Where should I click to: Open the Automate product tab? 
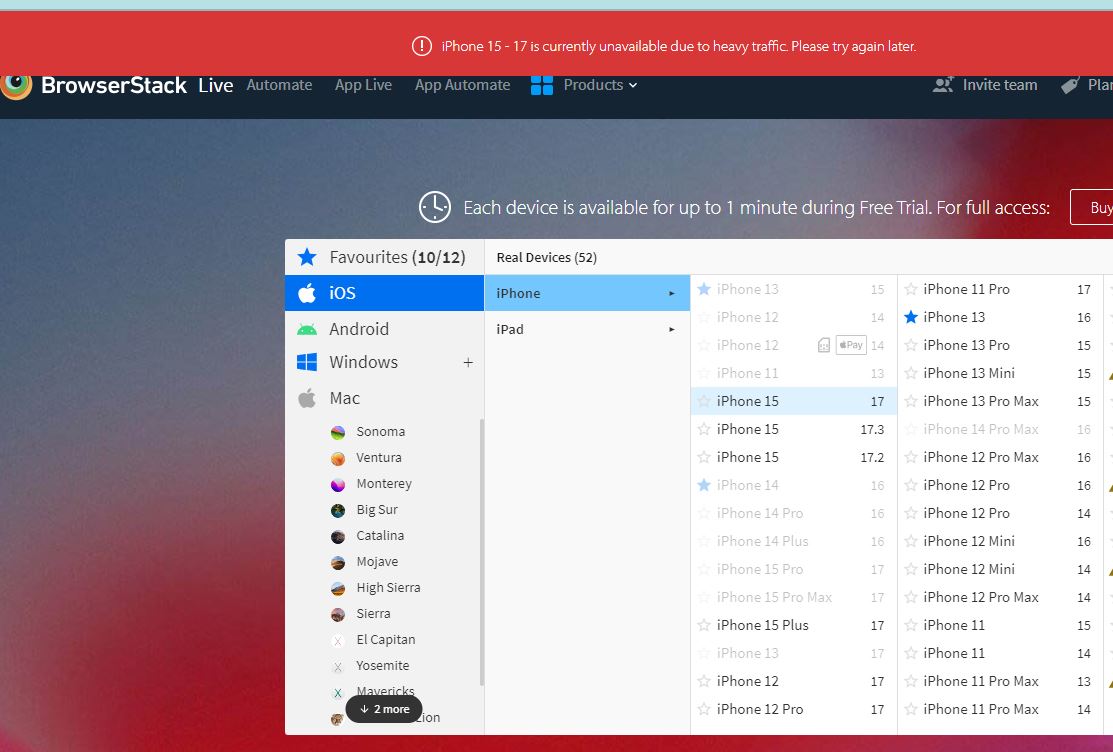pos(279,85)
